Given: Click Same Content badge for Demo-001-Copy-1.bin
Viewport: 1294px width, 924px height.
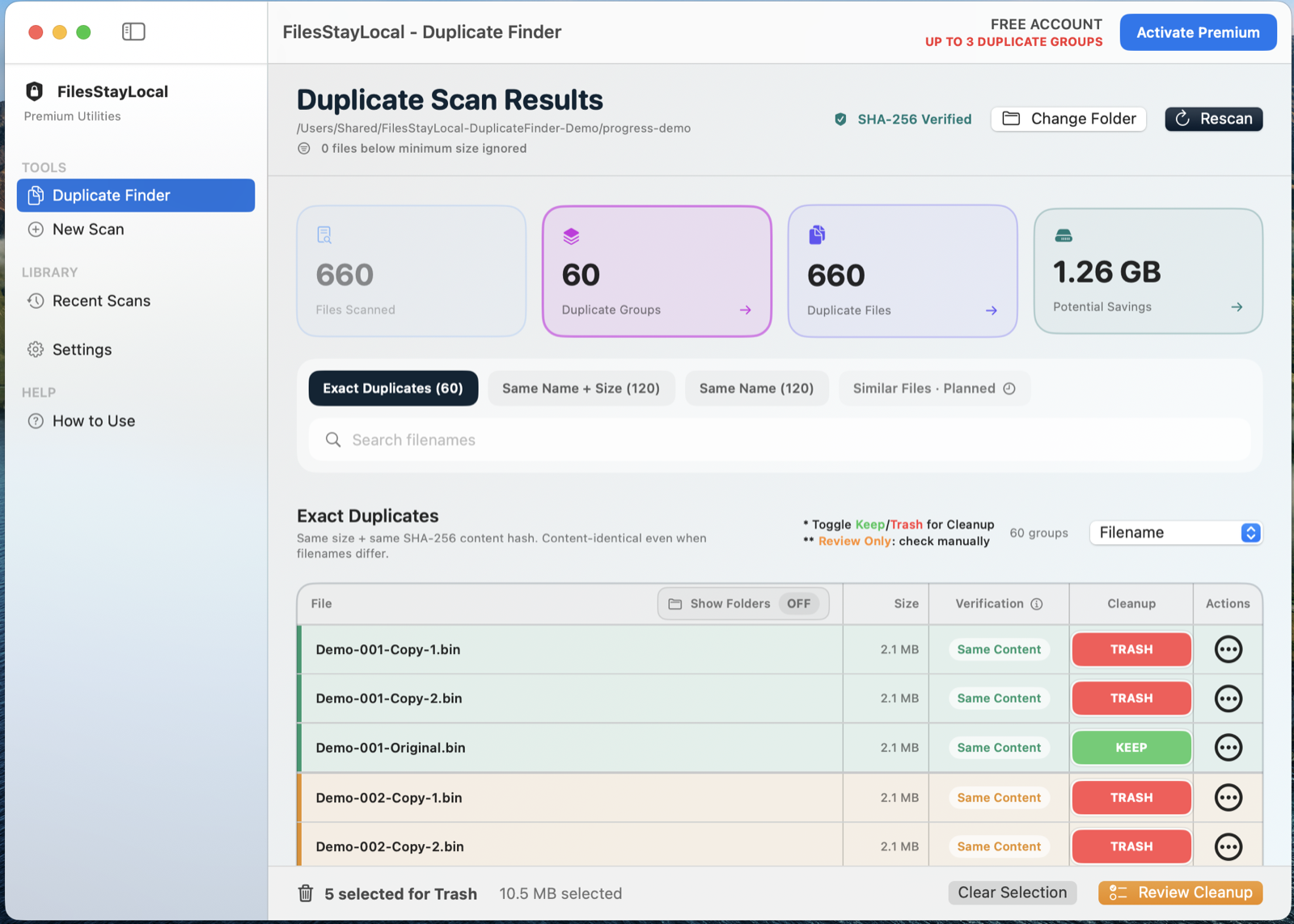Looking at the screenshot, I should pyautogui.click(x=999, y=649).
